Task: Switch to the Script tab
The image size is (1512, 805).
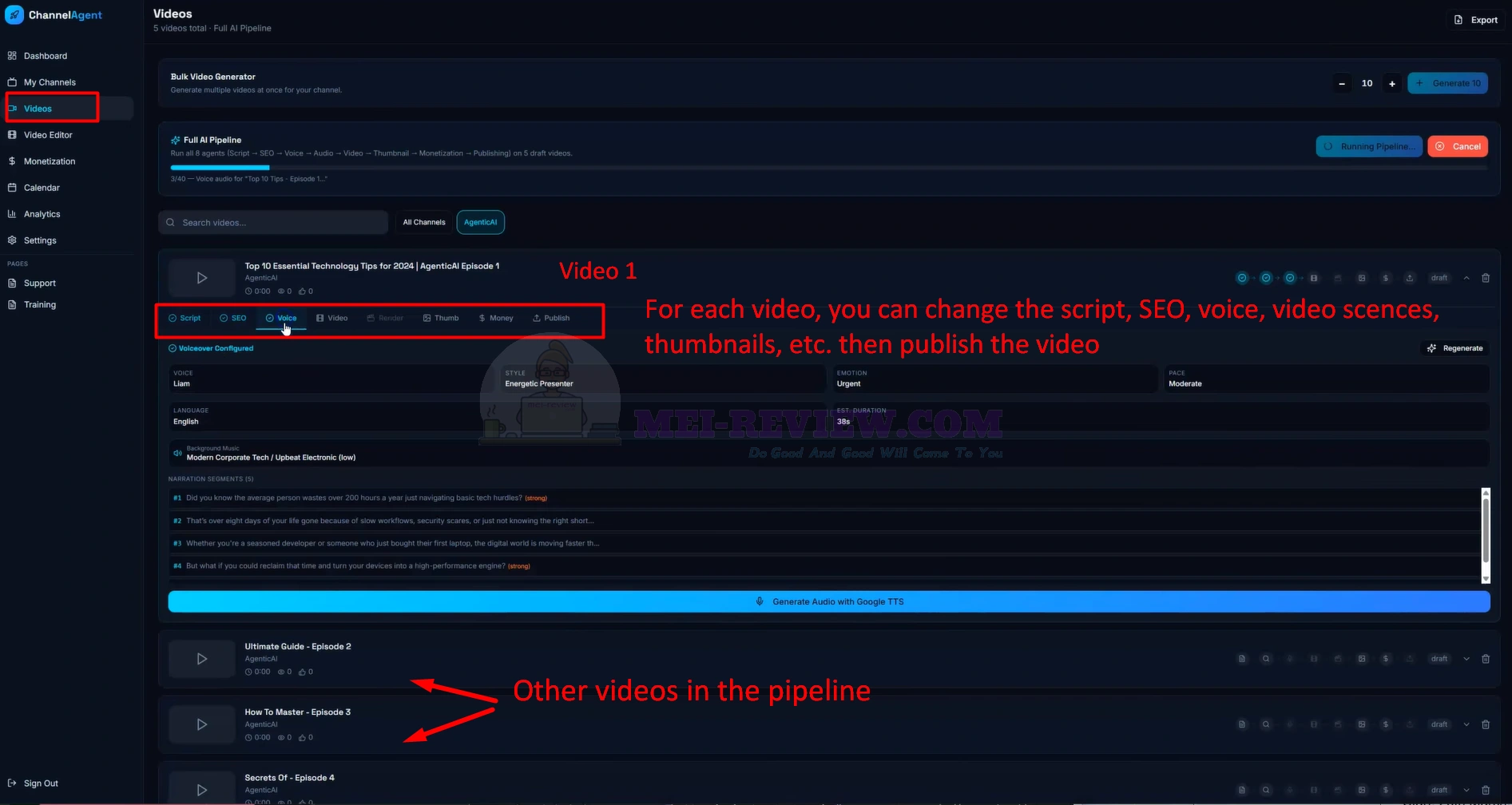Action: pos(185,318)
